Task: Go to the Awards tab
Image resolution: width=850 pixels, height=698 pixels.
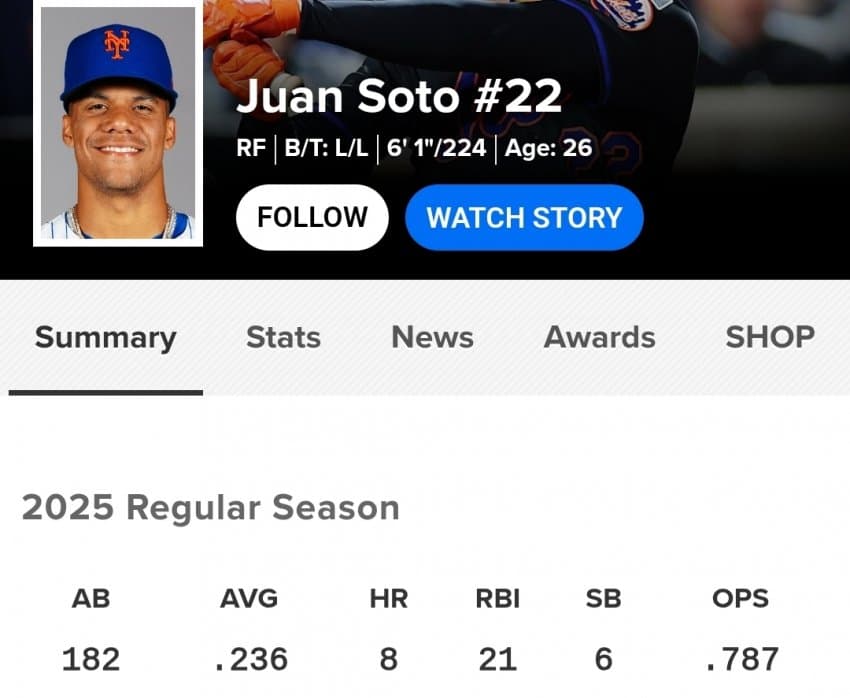Action: (x=600, y=337)
